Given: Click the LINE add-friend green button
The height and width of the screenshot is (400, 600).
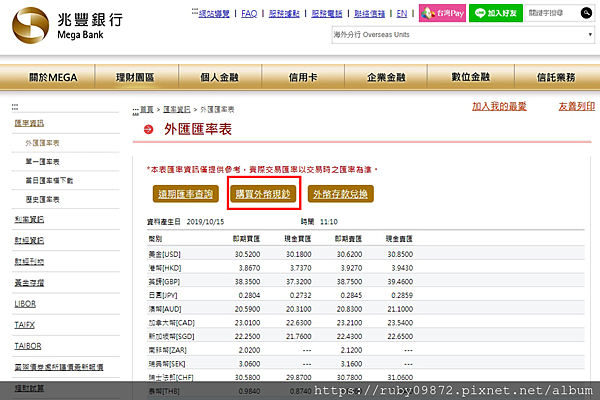Looking at the screenshot, I should pos(496,13).
